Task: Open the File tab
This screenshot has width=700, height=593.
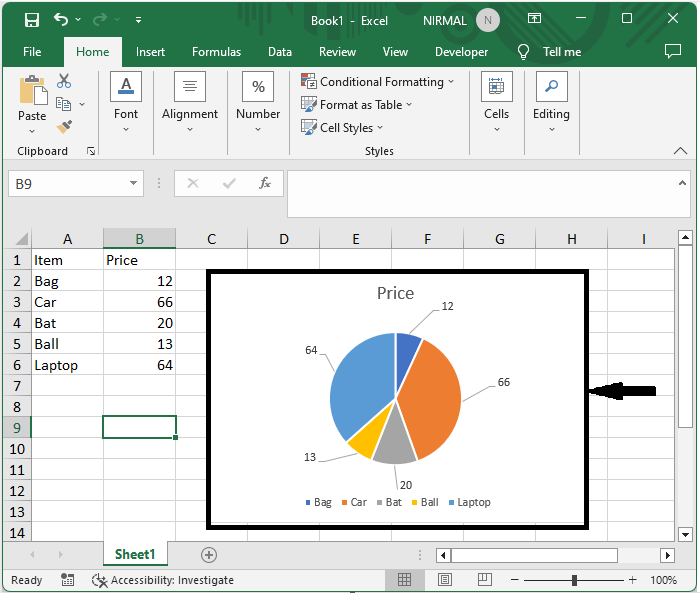Action: 32,52
